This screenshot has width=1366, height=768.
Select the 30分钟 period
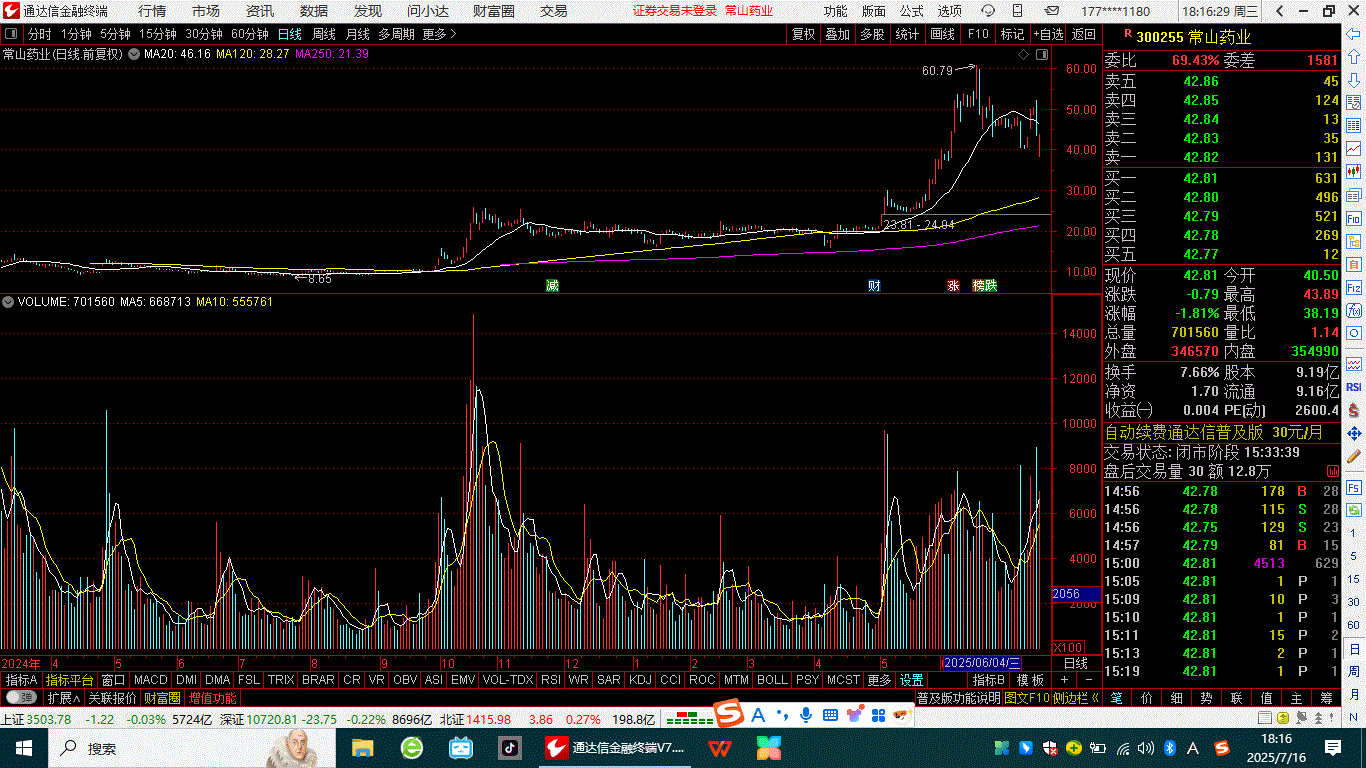pos(203,34)
